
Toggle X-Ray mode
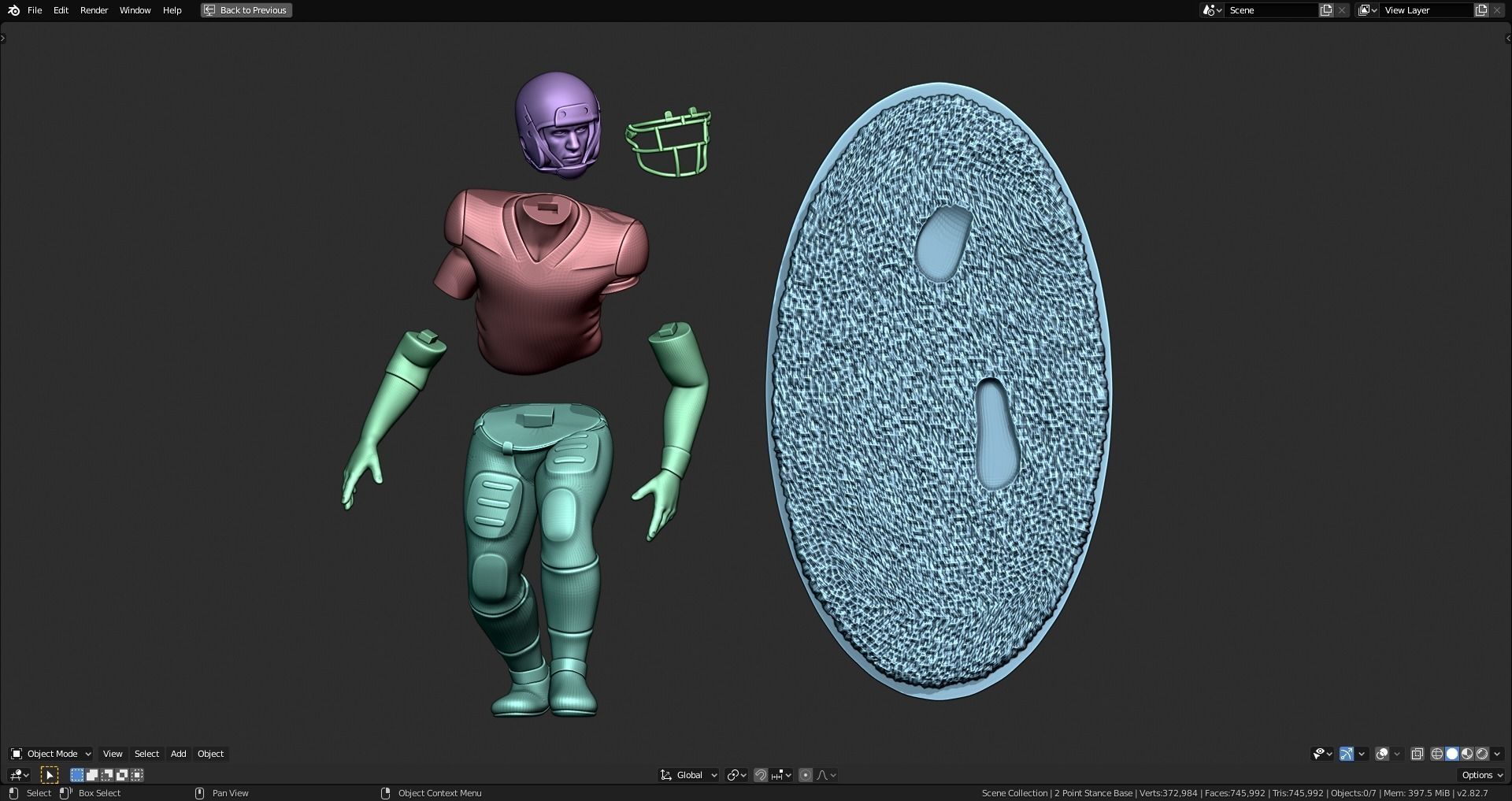tap(1417, 754)
